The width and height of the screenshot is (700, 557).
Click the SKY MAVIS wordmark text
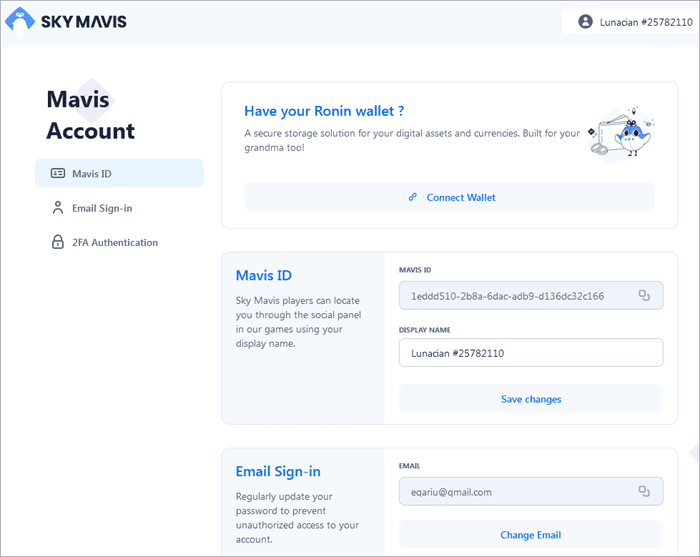(84, 21)
